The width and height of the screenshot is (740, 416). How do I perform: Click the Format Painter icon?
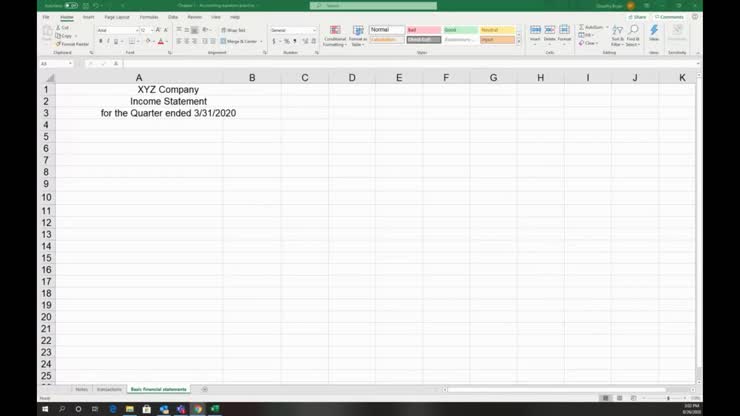coord(73,44)
